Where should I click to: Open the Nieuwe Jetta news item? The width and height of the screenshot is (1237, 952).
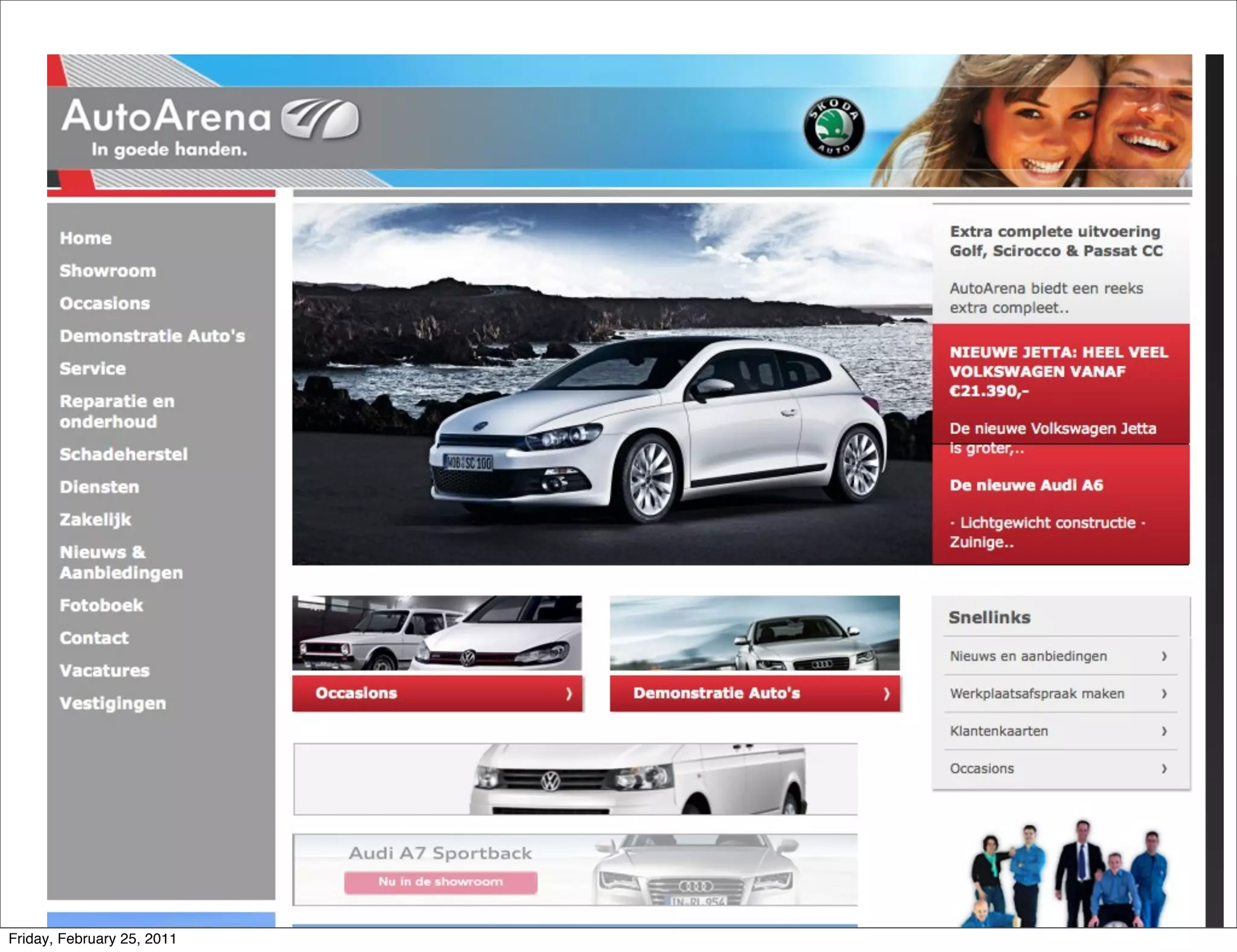click(x=1058, y=371)
